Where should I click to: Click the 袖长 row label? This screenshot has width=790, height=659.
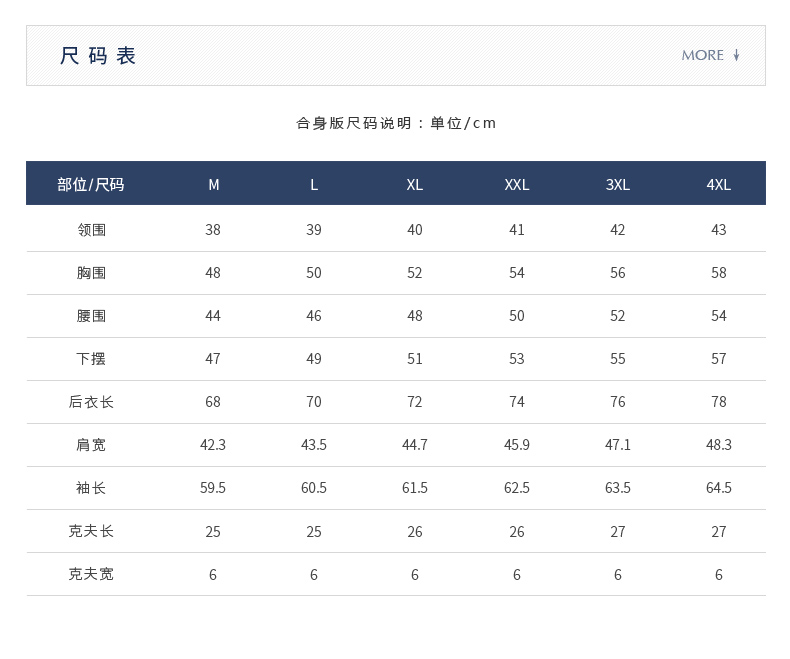click(x=91, y=488)
